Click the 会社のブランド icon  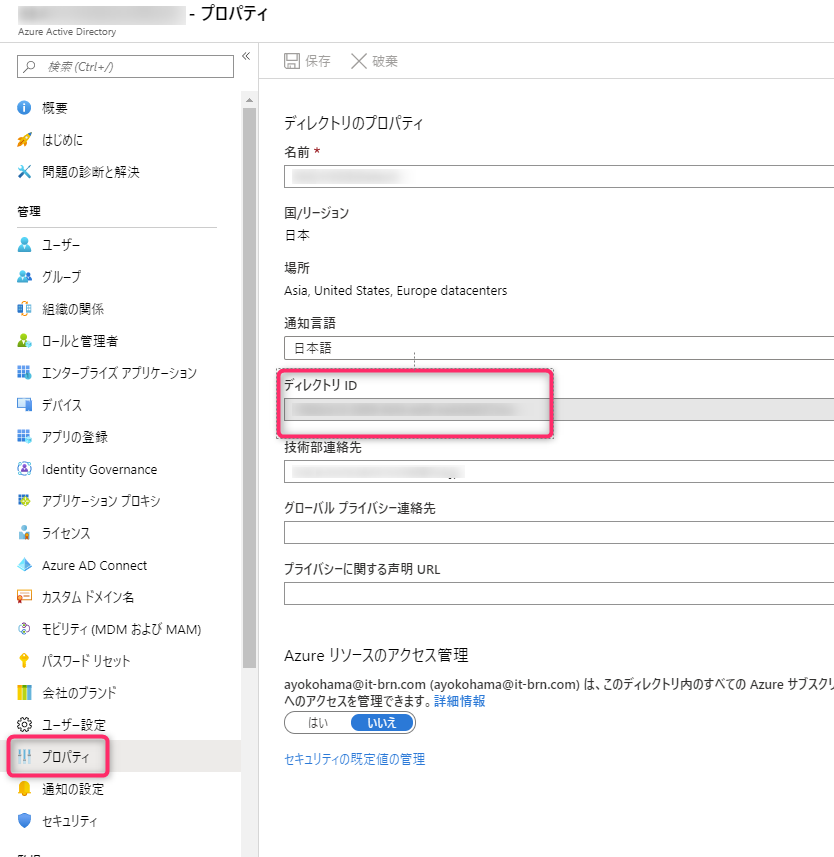tap(24, 693)
